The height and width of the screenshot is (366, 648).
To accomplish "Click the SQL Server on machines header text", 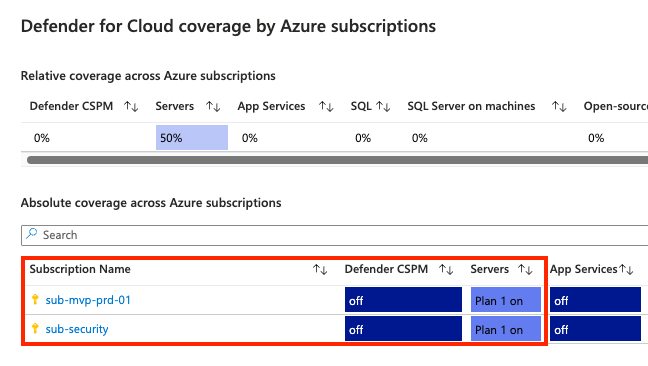I will [471, 106].
